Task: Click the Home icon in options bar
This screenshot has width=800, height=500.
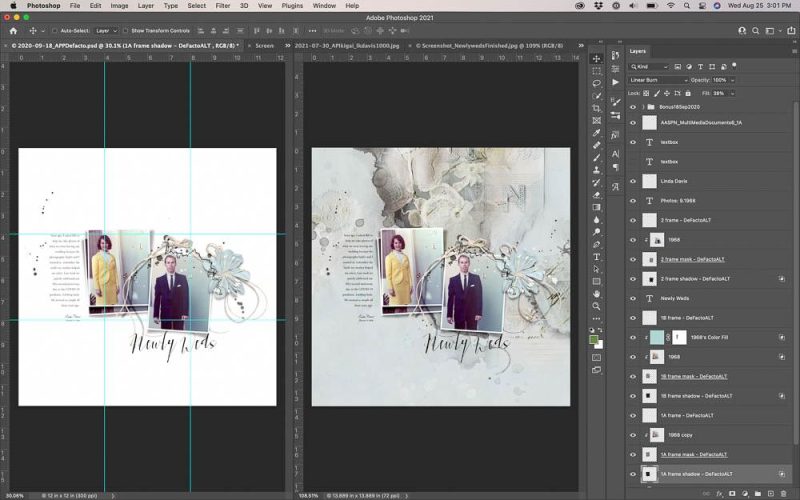Action: pos(13,31)
